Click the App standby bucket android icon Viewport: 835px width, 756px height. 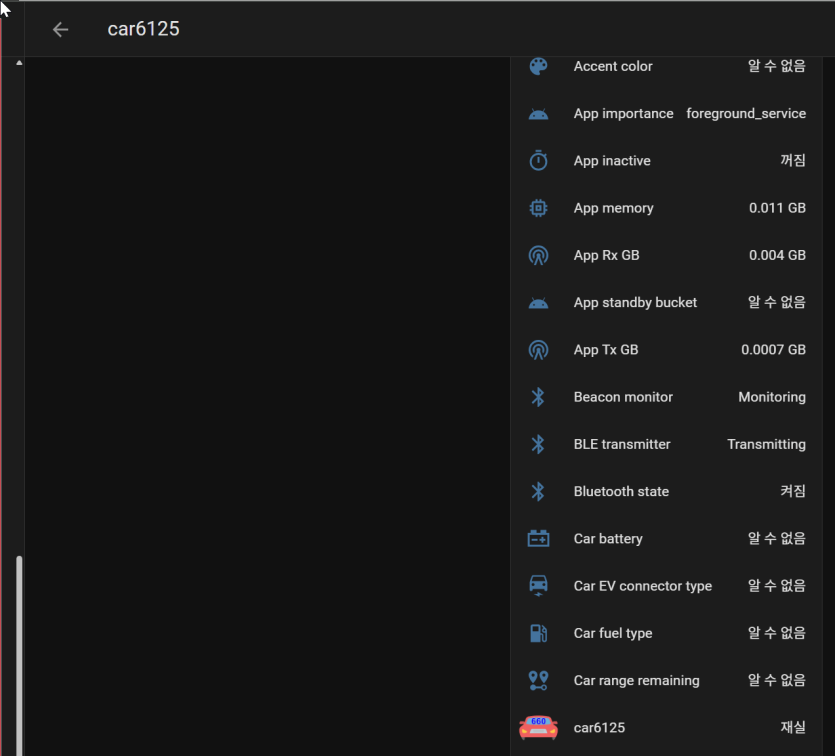coord(538,303)
